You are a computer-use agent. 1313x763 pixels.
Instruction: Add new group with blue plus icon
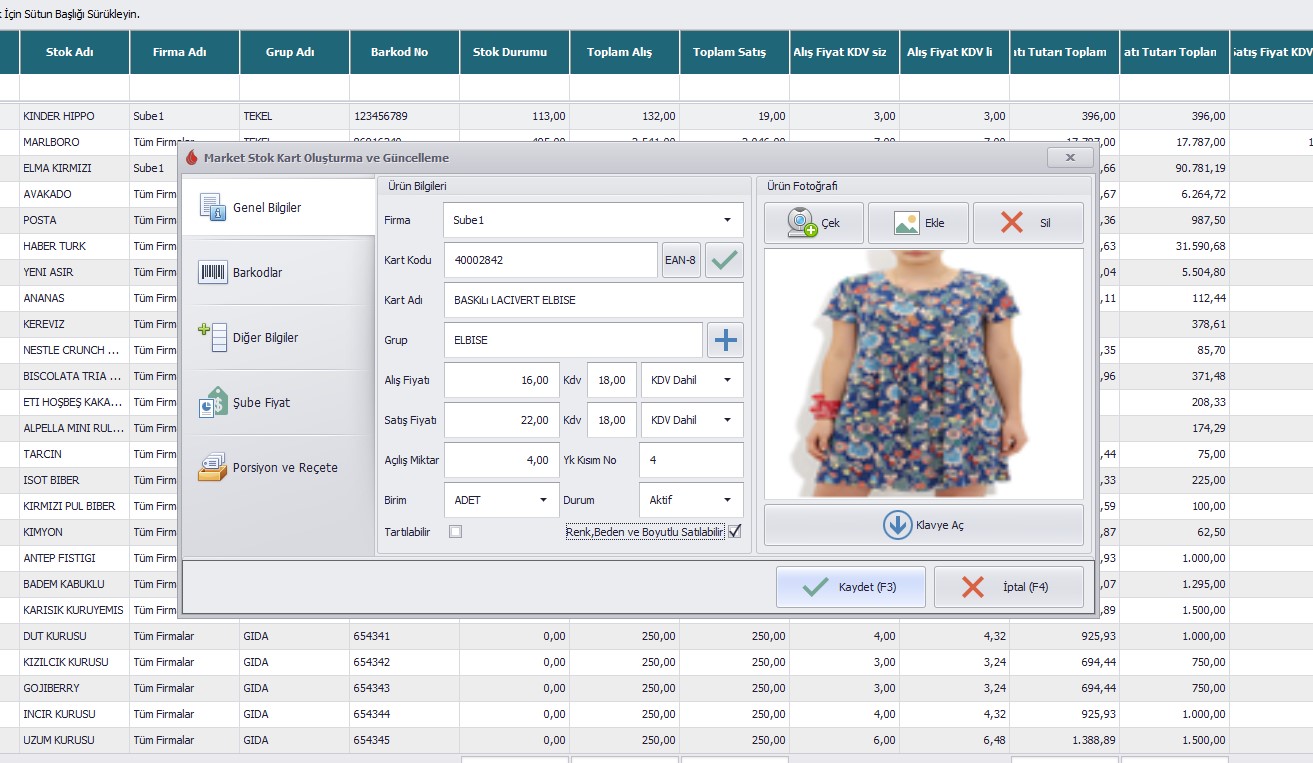click(726, 340)
